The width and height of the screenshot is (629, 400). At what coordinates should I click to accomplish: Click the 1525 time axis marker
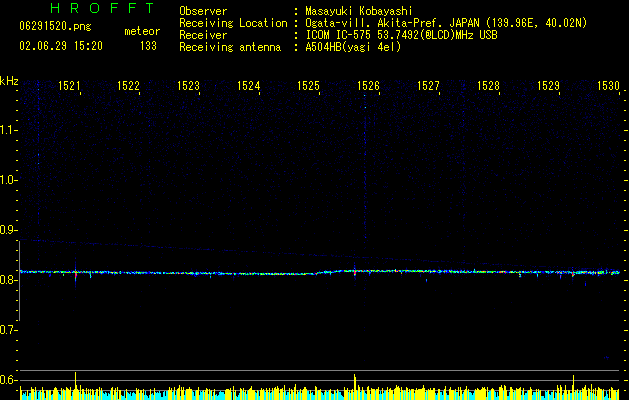(308, 86)
